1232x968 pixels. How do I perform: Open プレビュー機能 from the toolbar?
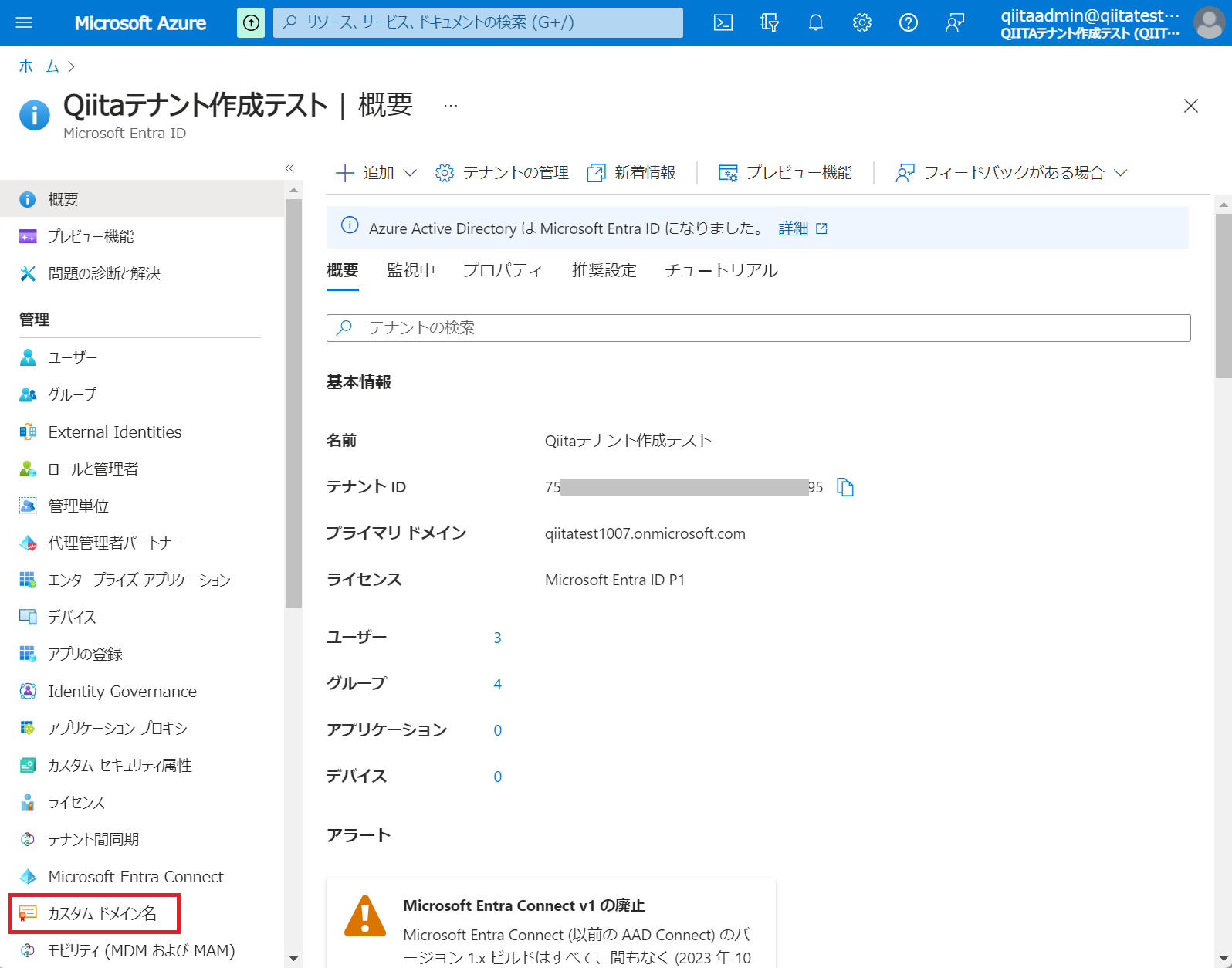coord(786,173)
